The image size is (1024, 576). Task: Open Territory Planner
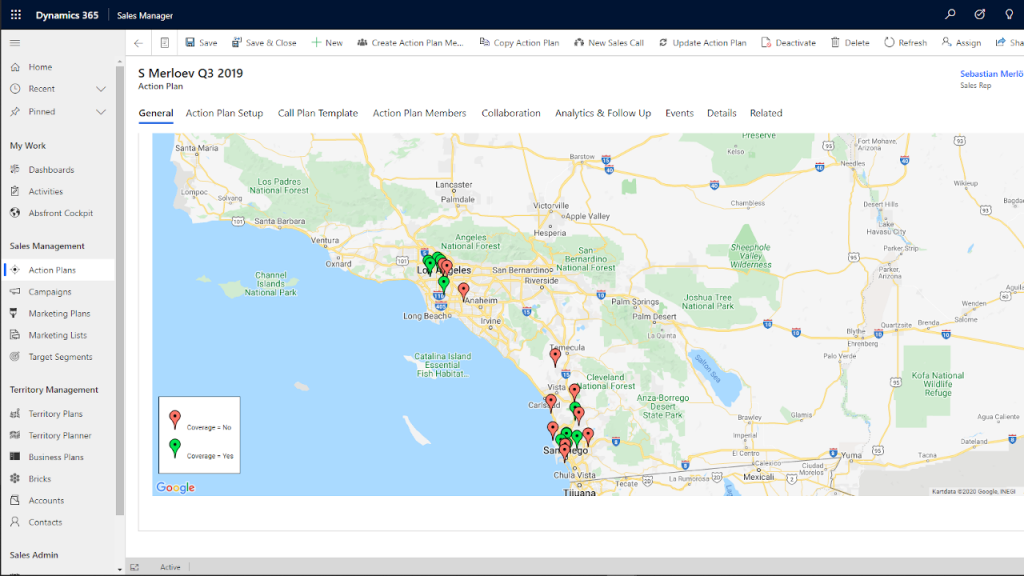[x=58, y=436]
